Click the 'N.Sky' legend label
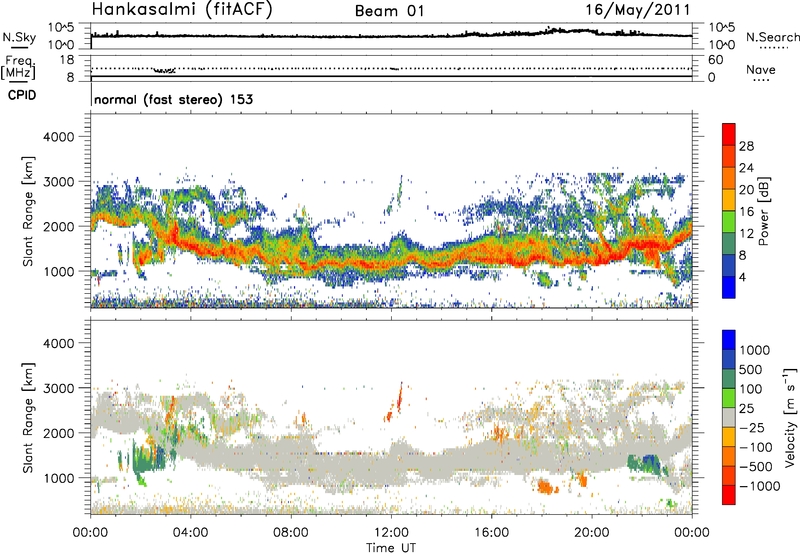Viewport: 800px width, 554px height. [19, 37]
